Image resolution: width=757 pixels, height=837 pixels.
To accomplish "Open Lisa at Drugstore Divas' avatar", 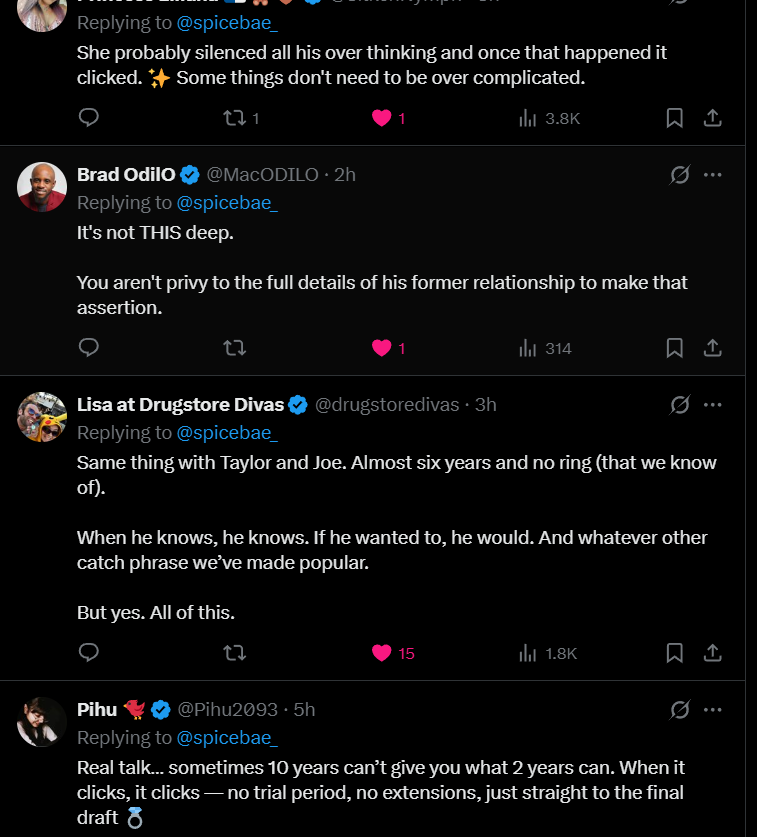I will pyautogui.click(x=42, y=416).
